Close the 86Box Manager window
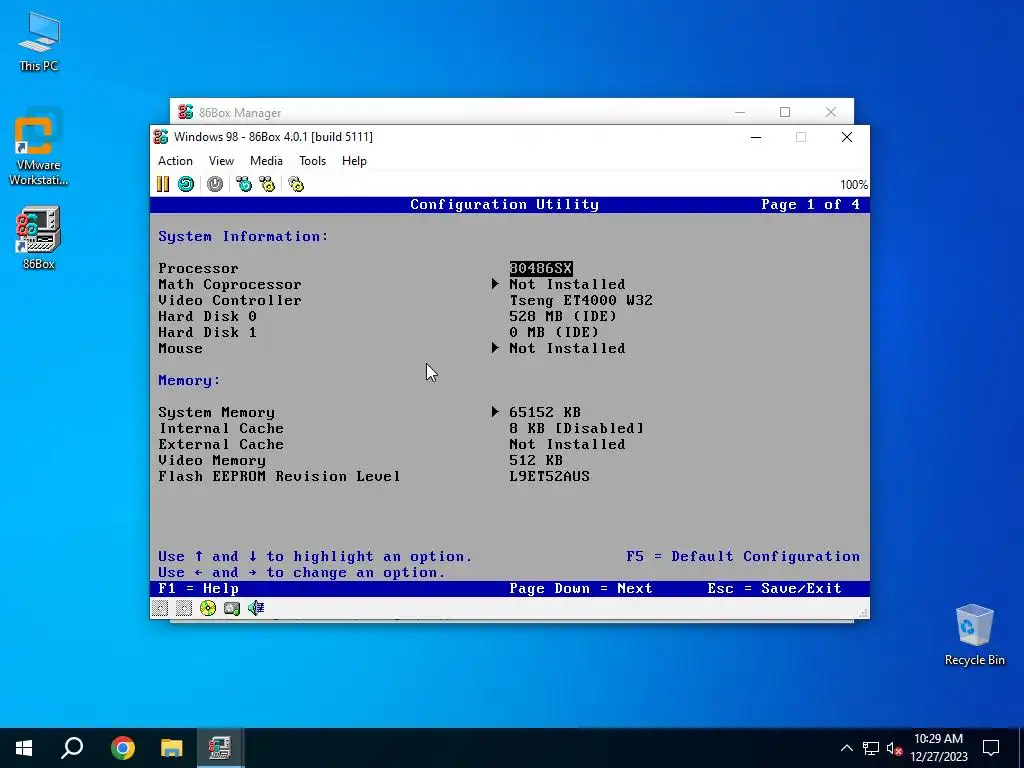 point(831,112)
